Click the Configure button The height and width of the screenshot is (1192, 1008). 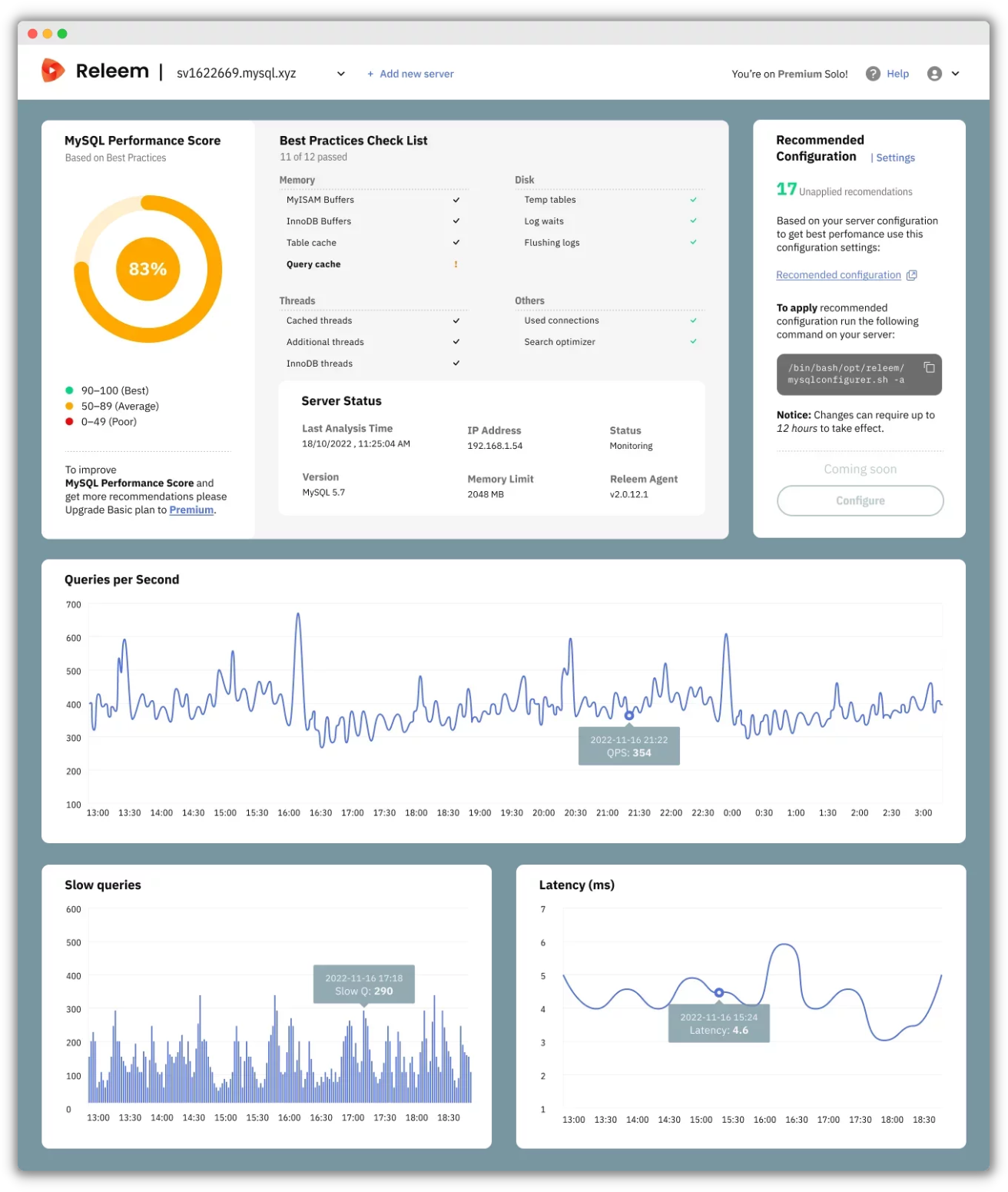[860, 500]
